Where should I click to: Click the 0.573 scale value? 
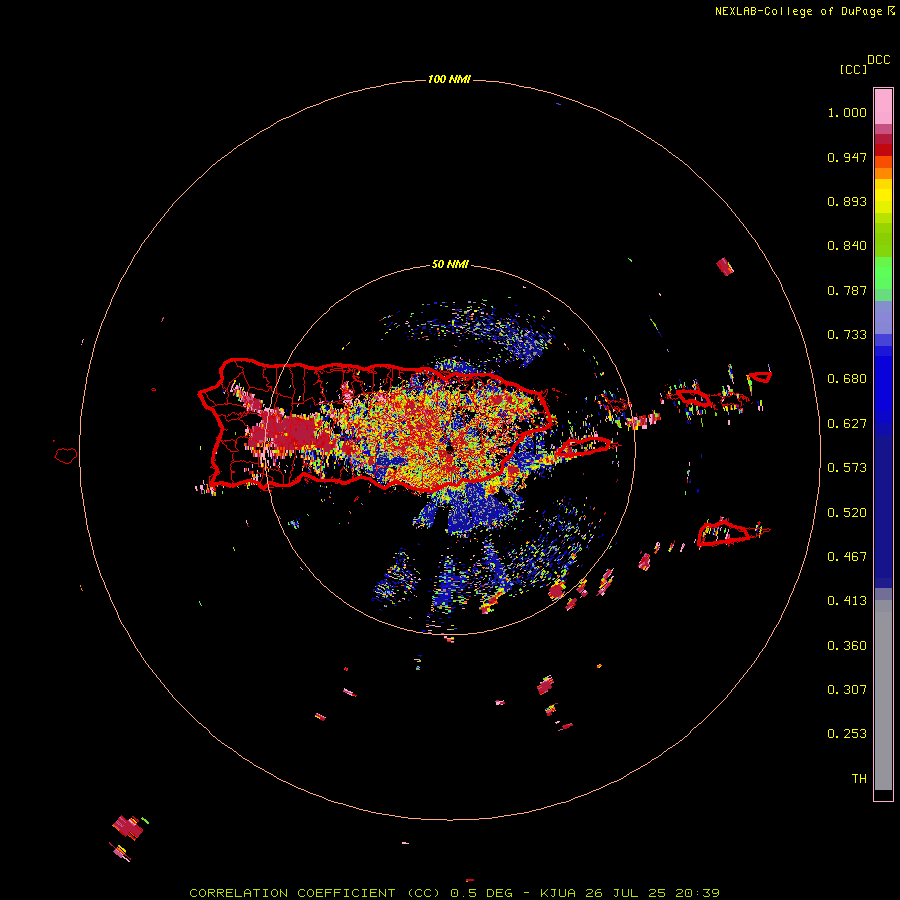pos(847,468)
